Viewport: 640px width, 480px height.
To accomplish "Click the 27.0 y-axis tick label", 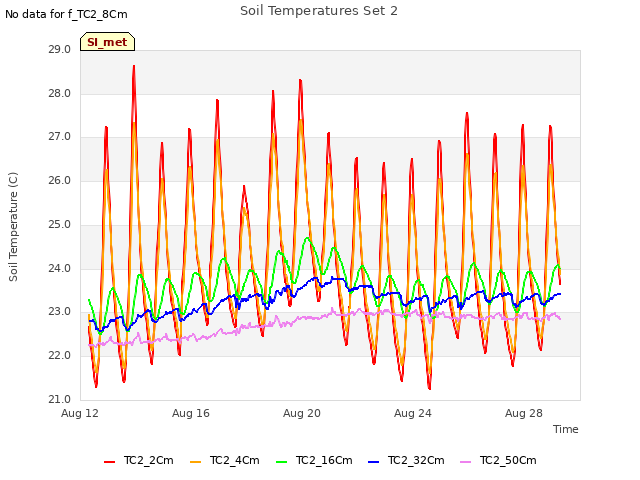I will coord(60,137).
